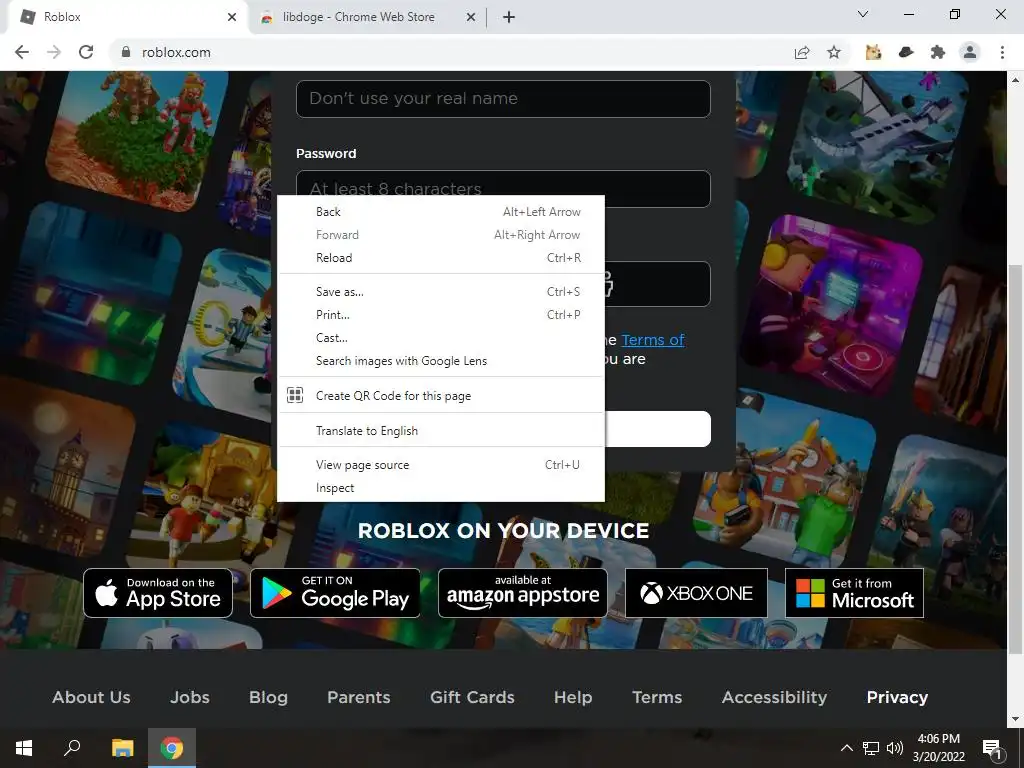Click the browser forward arrow button
The image size is (1024, 768).
54,52
